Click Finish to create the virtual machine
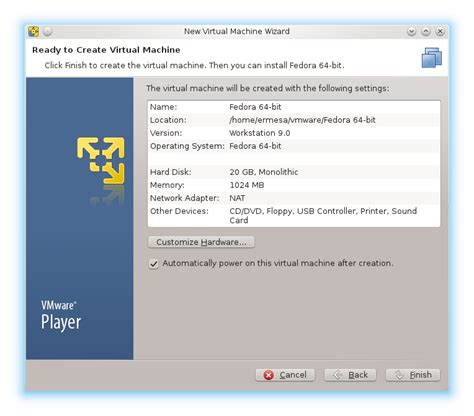 (413, 375)
